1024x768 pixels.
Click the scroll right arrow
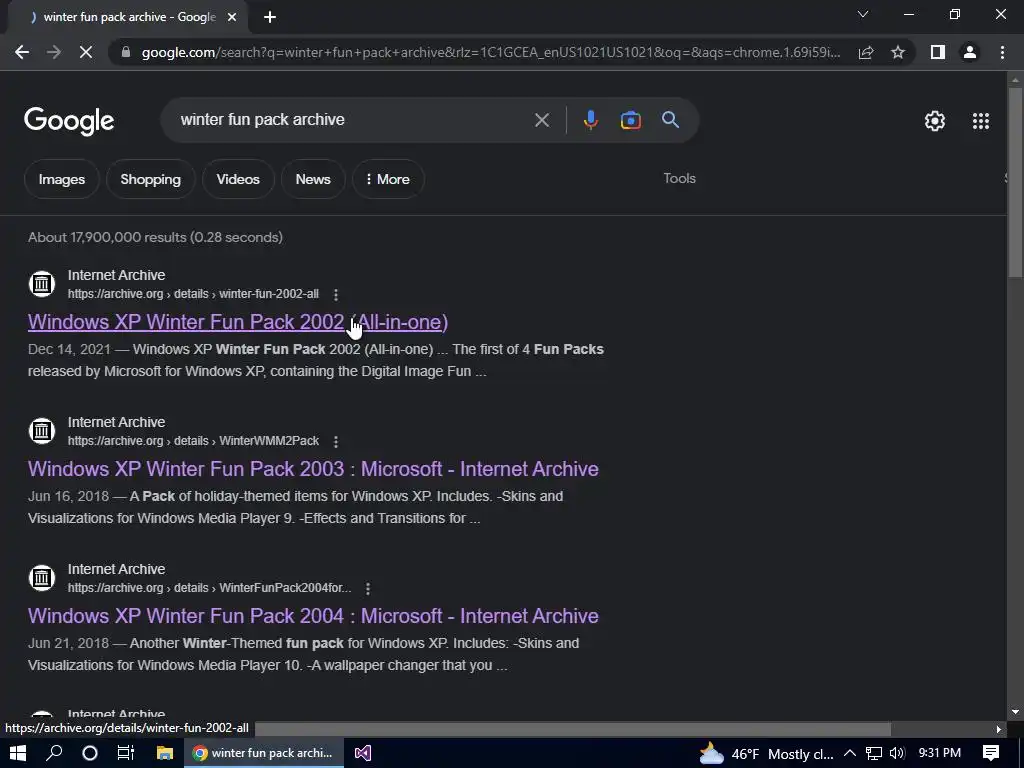click(x=999, y=729)
